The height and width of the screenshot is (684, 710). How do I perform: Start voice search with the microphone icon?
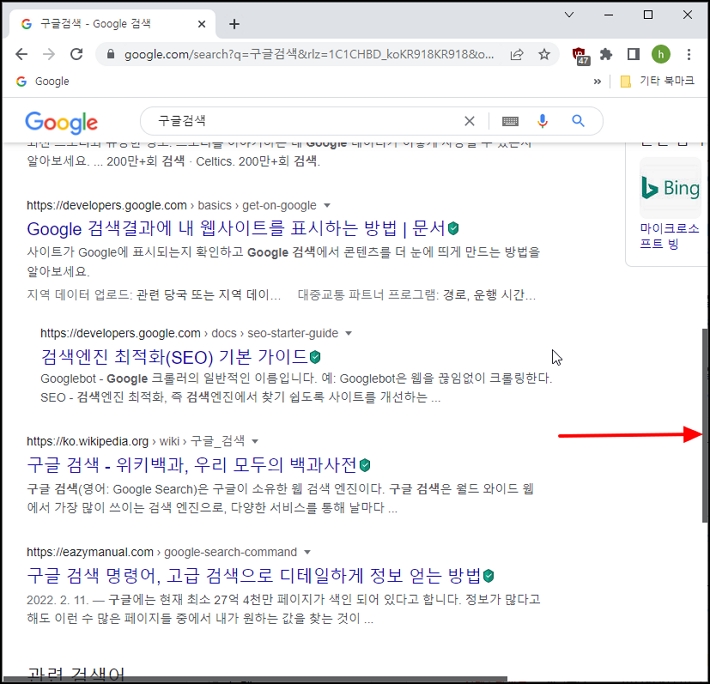(x=542, y=121)
